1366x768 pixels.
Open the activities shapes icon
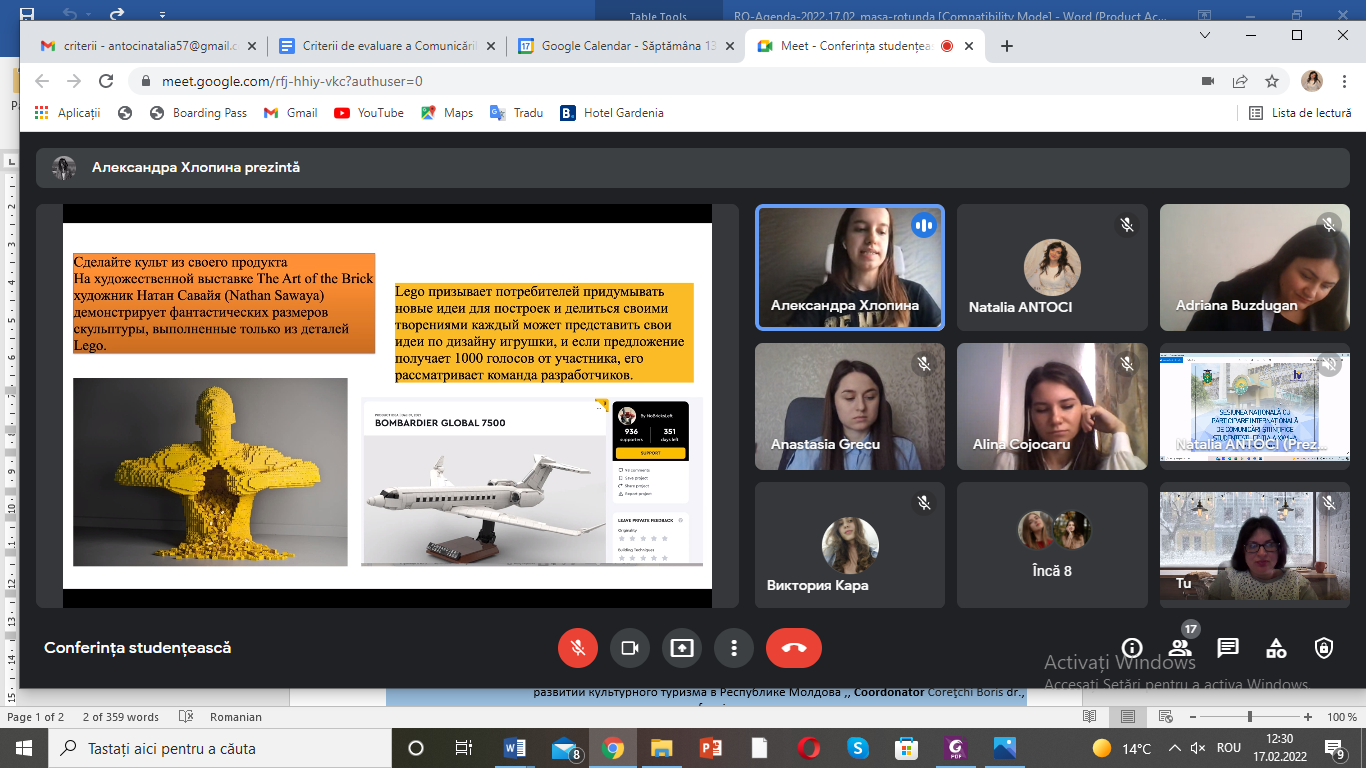tap(1276, 648)
